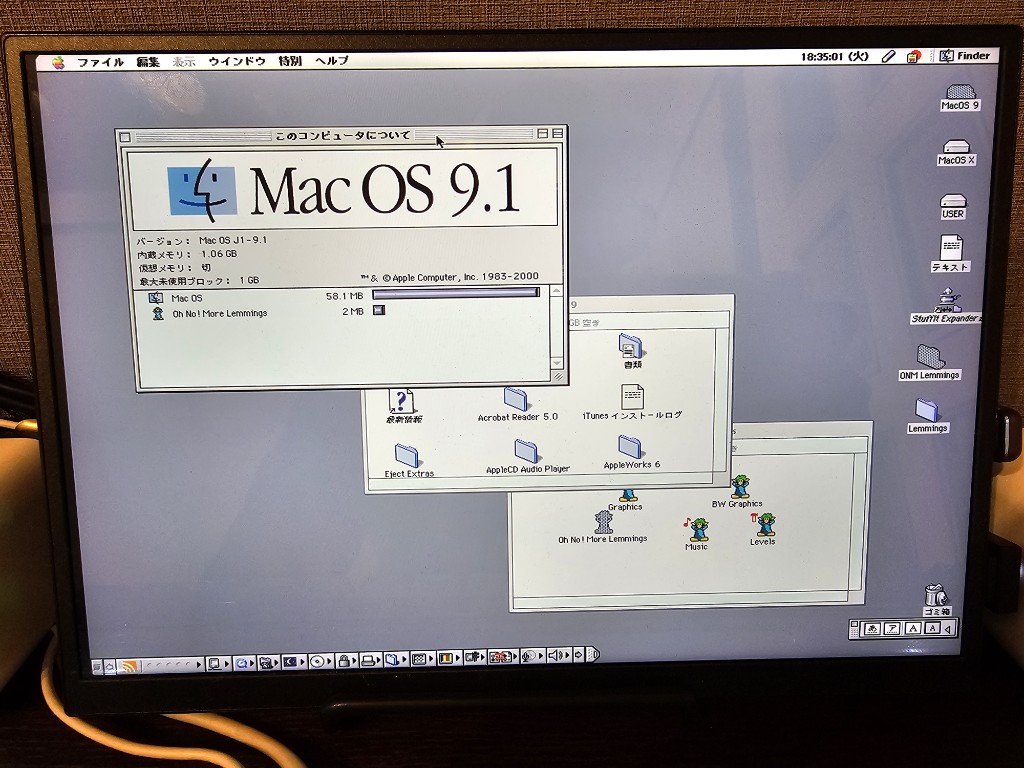Select the first mode in input palette
The image size is (1024, 768).
click(872, 629)
